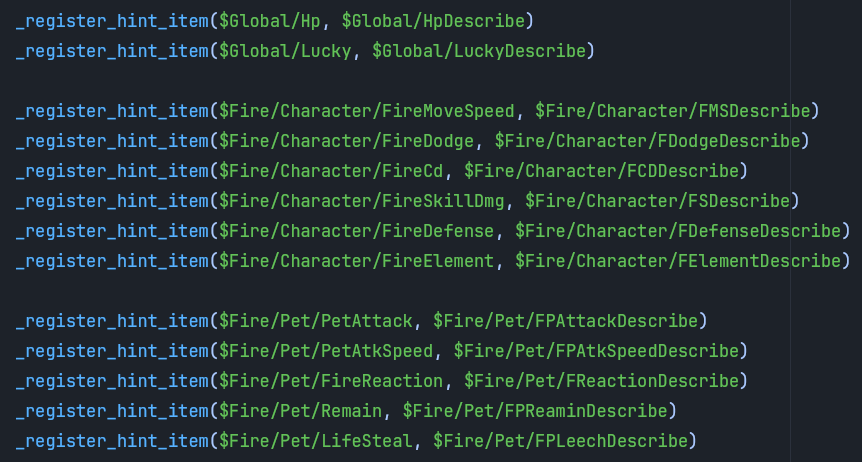
Task: Click the $Fire/Pet/FPReaminDescribe node path
Action: (x=538, y=411)
